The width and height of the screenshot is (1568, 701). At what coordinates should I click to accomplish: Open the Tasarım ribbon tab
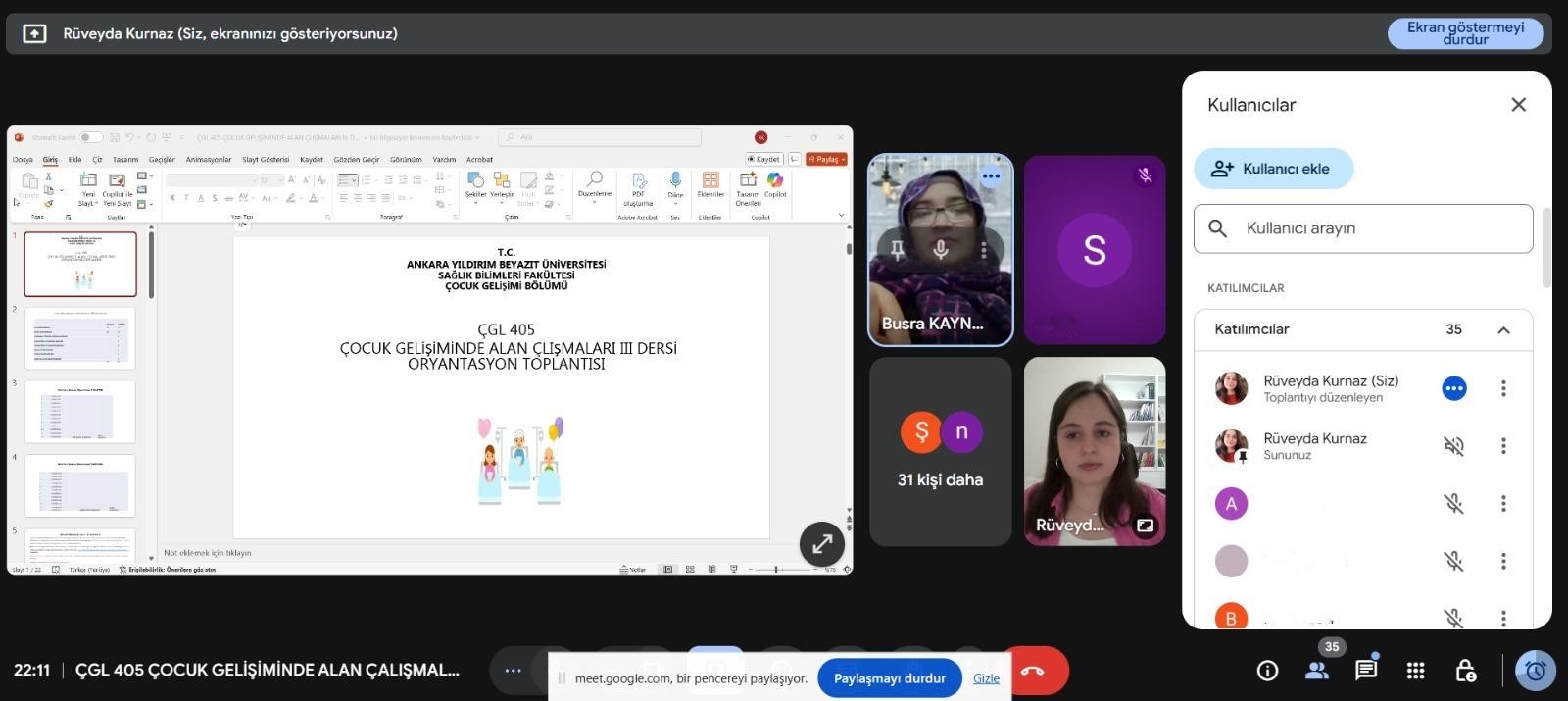point(125,160)
